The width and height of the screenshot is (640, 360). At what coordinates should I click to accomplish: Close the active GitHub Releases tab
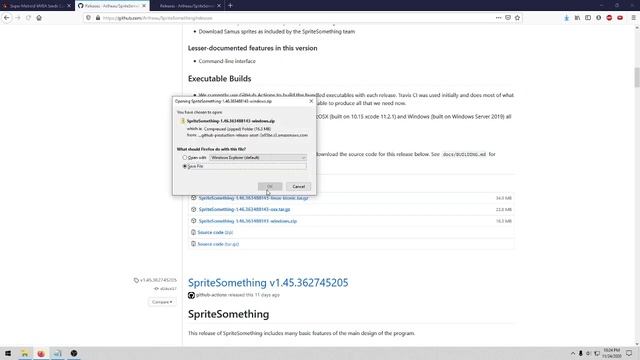click(144, 6)
